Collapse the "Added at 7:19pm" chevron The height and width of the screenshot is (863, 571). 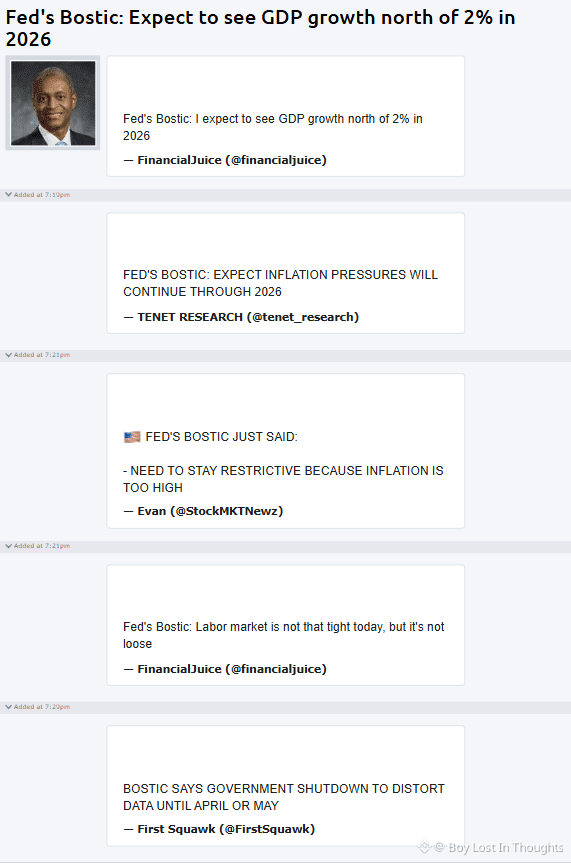(8, 194)
